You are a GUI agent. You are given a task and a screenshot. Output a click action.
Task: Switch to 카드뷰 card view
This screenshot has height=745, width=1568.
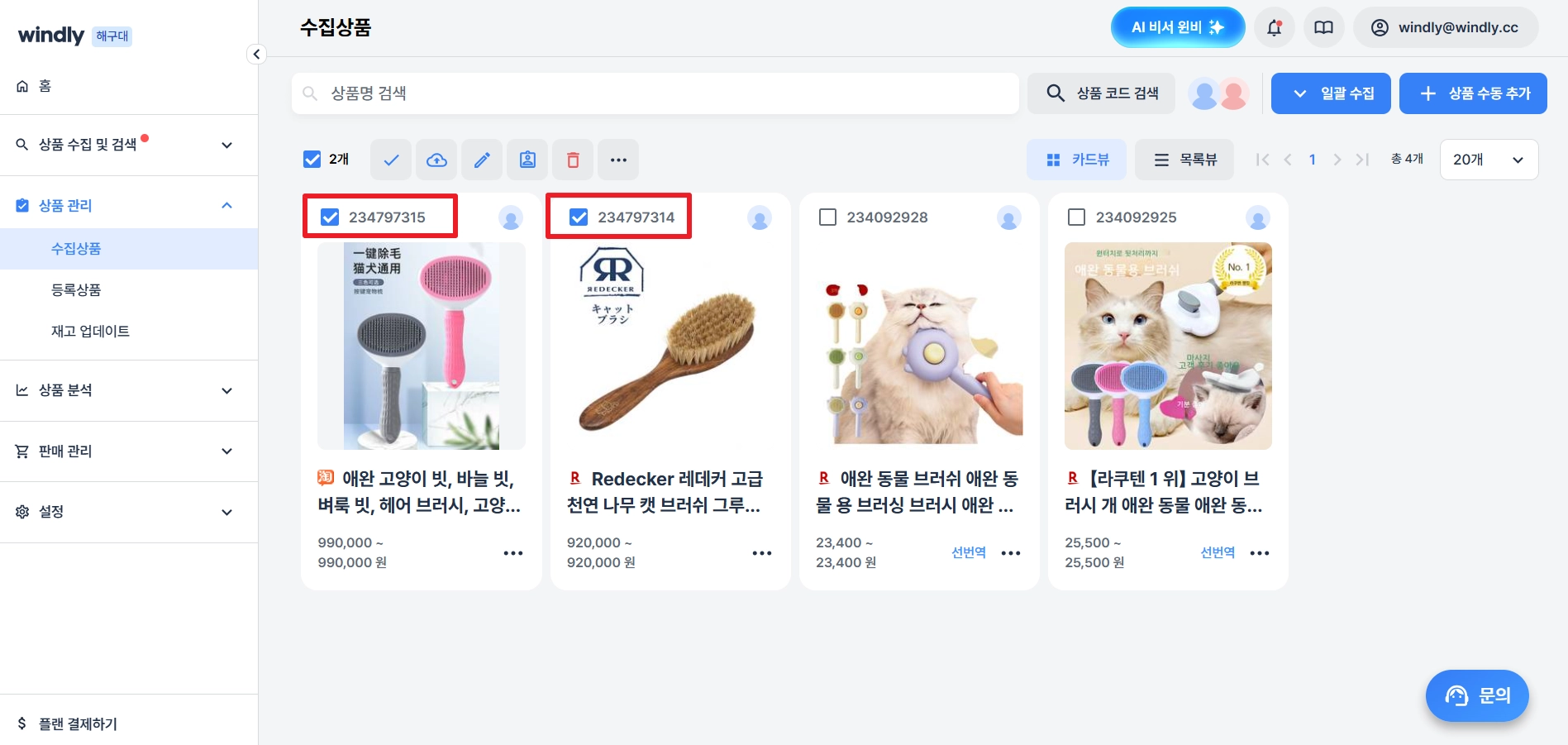[x=1076, y=160]
